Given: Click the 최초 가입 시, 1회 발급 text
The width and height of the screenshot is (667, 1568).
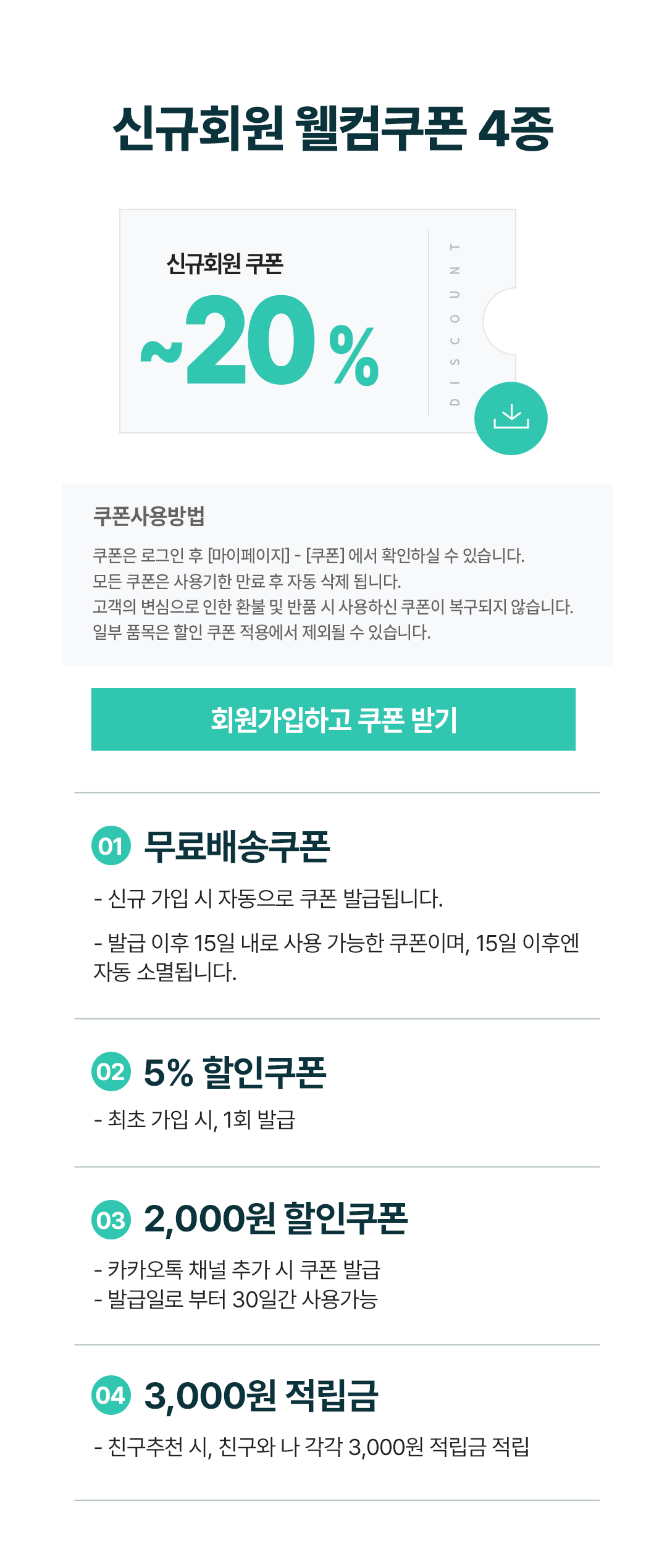Looking at the screenshot, I should click(195, 1119).
